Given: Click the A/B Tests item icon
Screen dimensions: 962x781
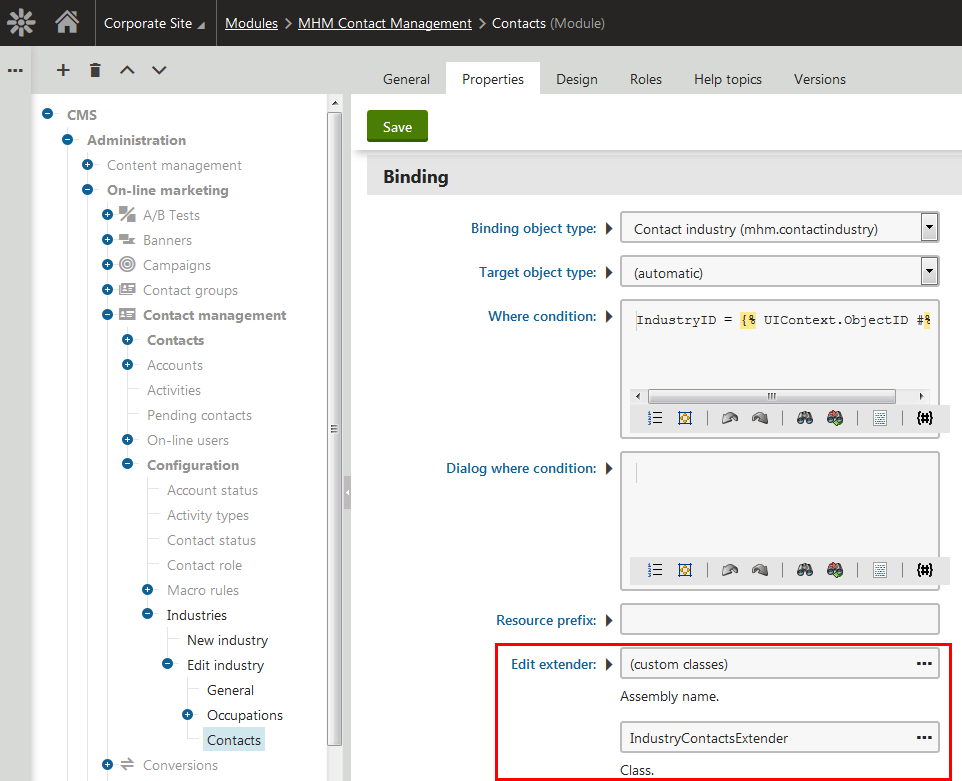Looking at the screenshot, I should pos(127,214).
